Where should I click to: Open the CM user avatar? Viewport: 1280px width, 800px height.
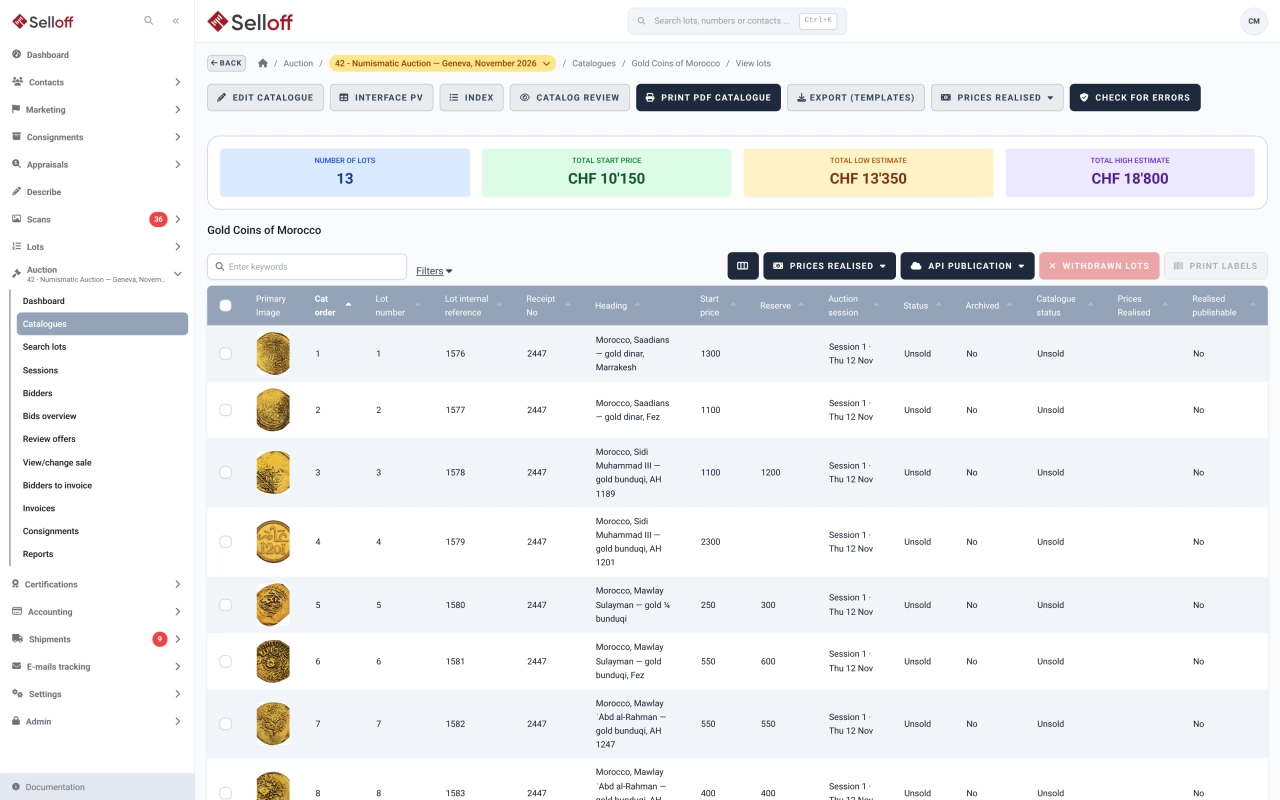tap(1253, 21)
